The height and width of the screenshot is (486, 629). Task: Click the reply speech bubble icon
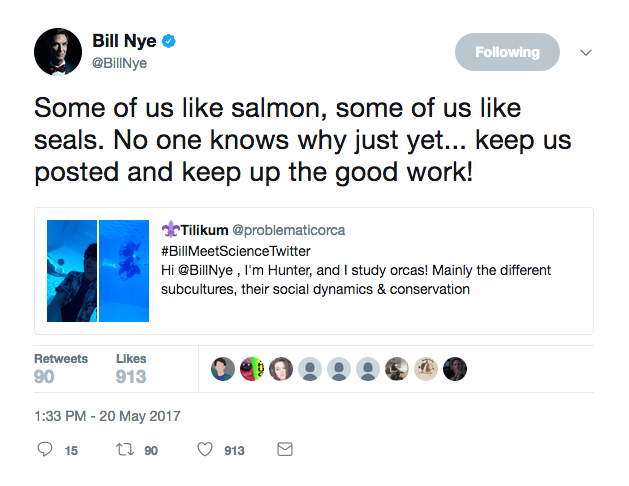[44, 450]
